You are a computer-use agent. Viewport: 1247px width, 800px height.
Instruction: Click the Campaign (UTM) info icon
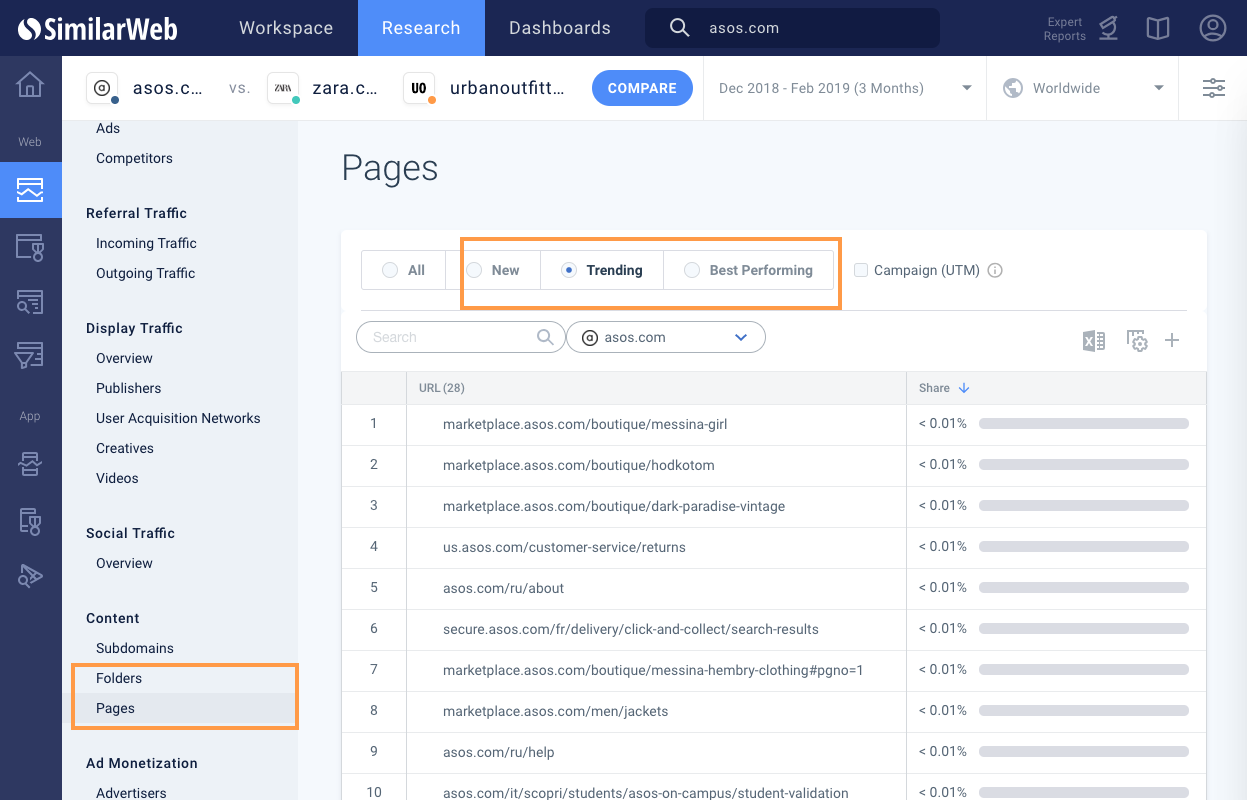pyautogui.click(x=995, y=270)
